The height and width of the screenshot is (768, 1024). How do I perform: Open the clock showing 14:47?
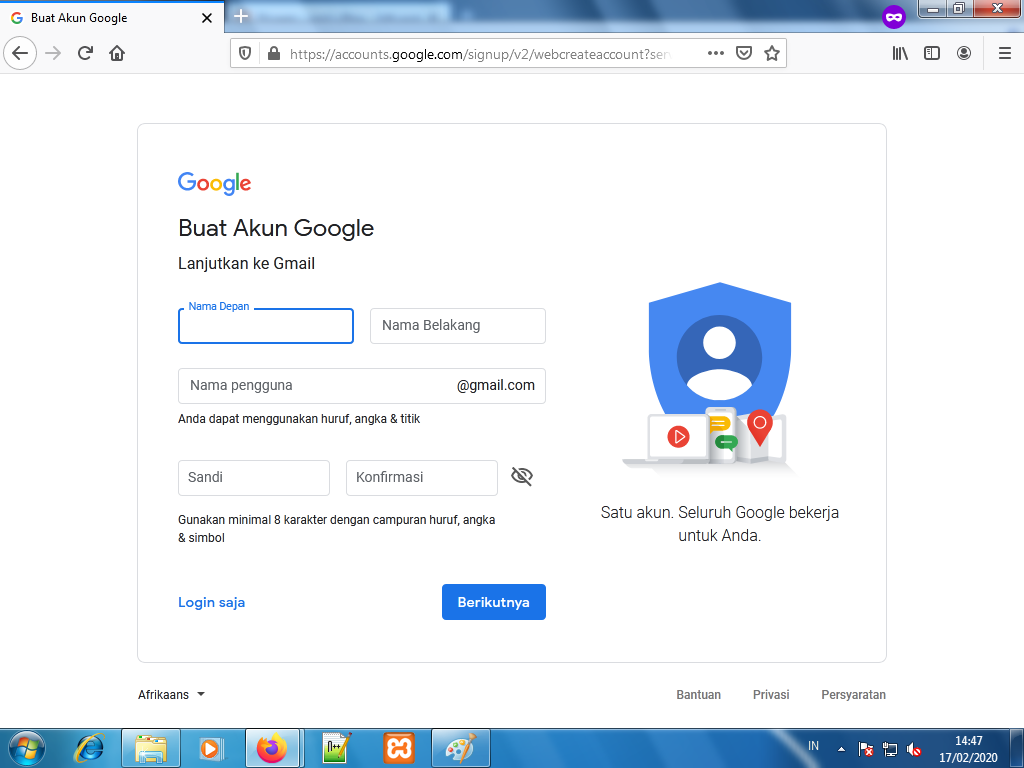968,749
